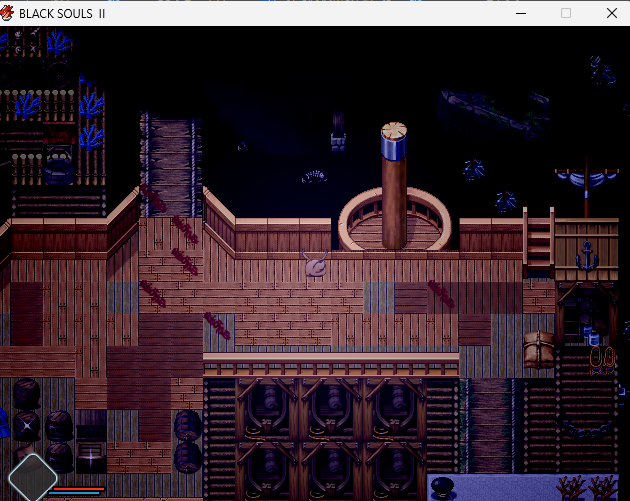630x501 pixels.
Task: Click the Black Souls II window title icon
Action: coord(7,13)
